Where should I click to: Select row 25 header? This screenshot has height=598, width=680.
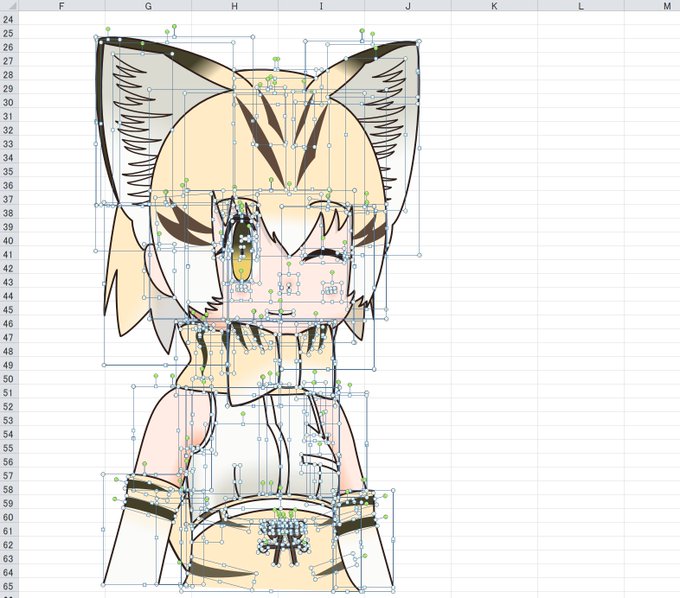pos(9,33)
